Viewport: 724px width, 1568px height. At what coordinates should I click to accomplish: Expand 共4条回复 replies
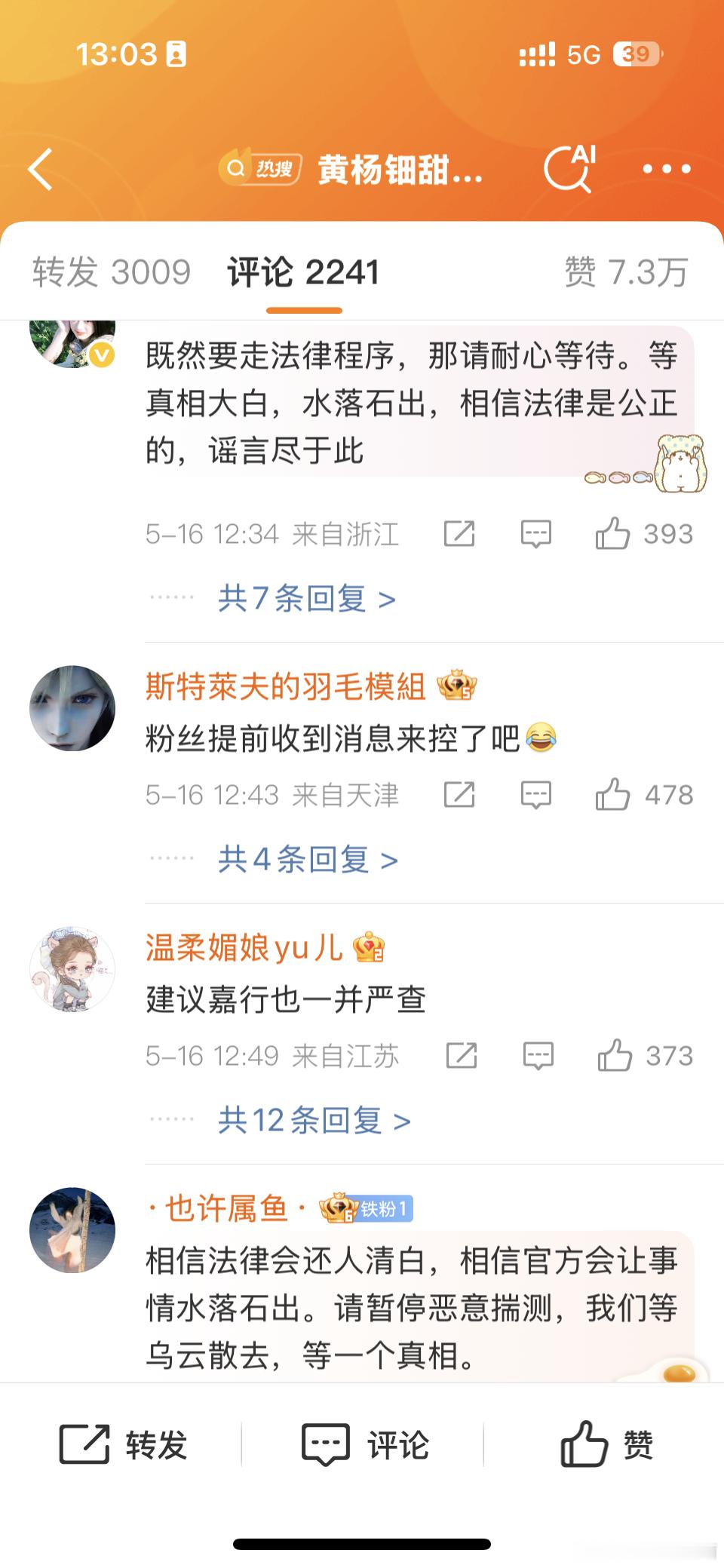click(308, 859)
